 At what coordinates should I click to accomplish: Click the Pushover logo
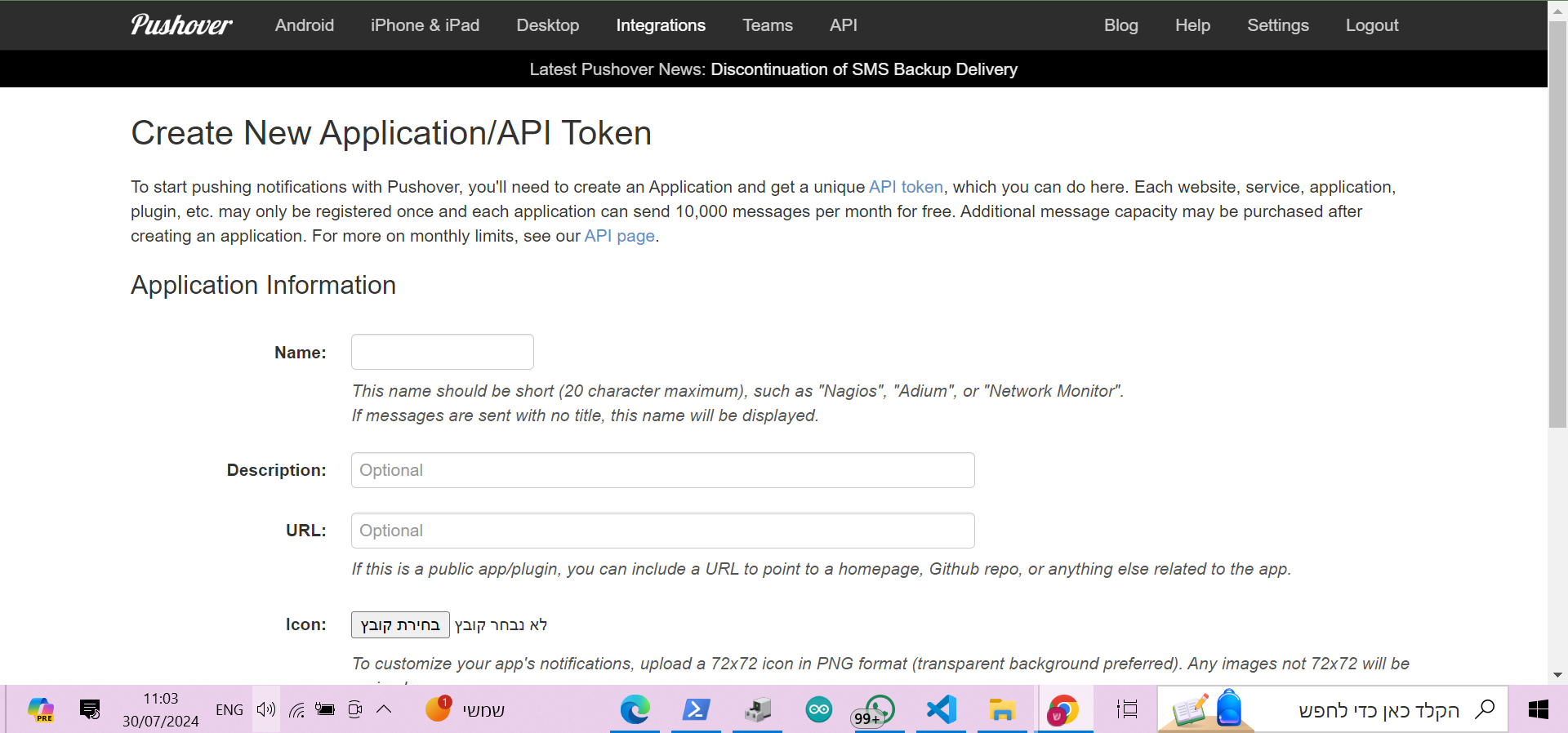[x=181, y=24]
